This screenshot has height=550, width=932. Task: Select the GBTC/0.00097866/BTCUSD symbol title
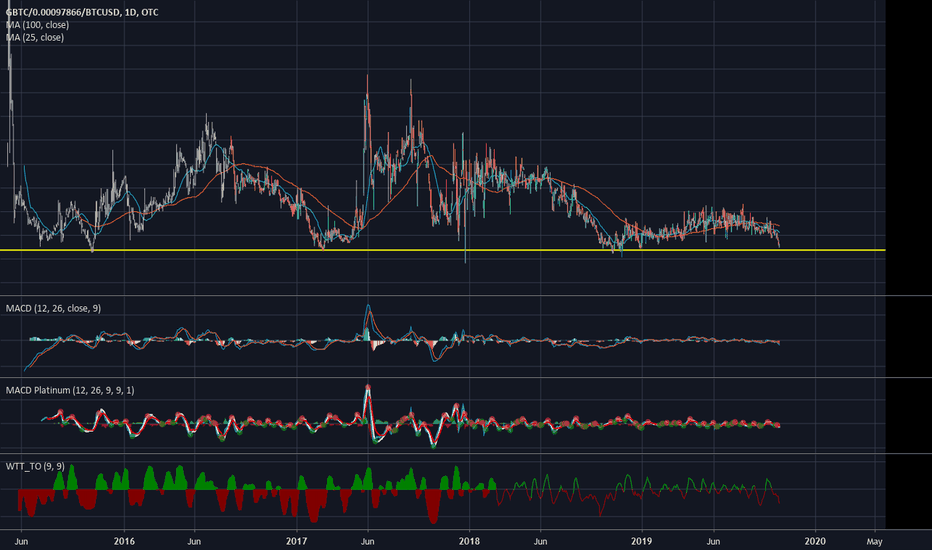coord(82,12)
